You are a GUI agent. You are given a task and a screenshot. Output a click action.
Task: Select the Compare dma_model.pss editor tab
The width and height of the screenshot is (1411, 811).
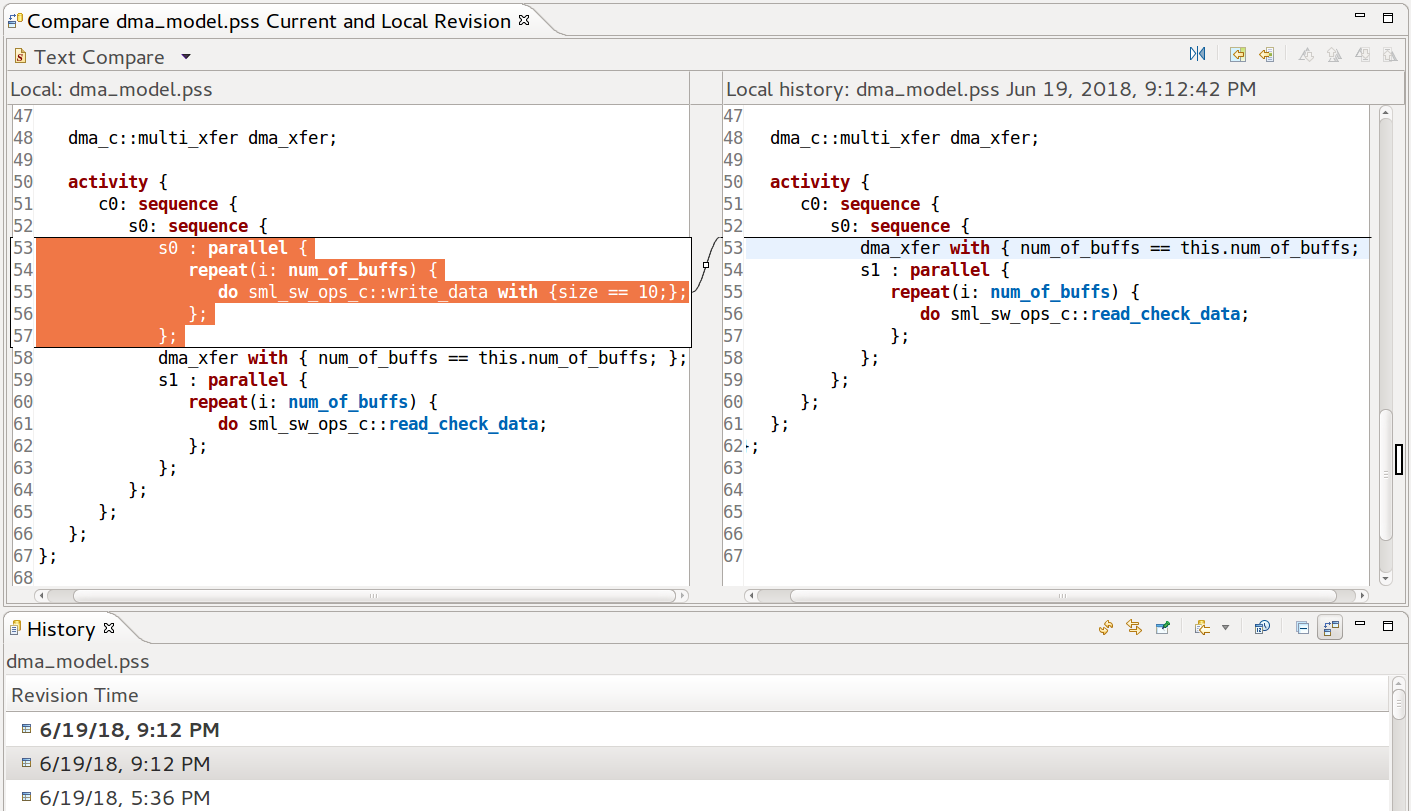pyautogui.click(x=268, y=21)
